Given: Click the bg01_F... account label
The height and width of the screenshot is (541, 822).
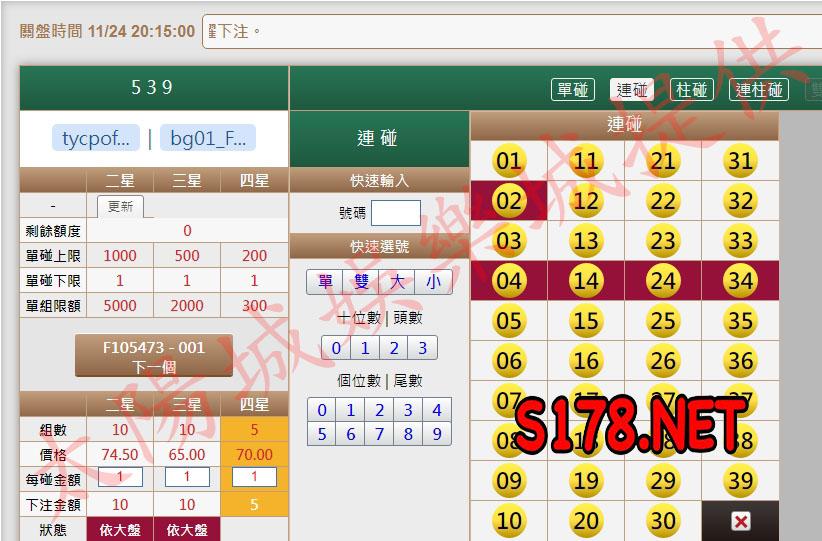Looking at the screenshot, I should (208, 138).
